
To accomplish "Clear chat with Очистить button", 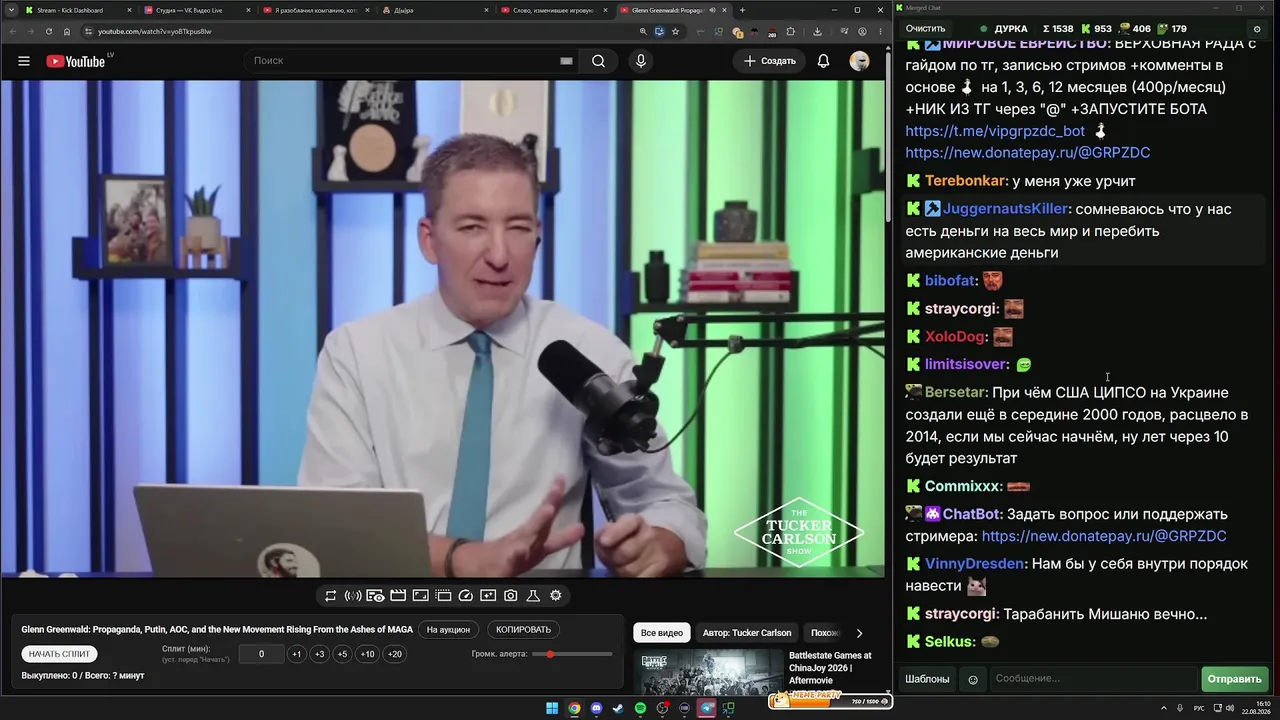I will tap(925, 29).
